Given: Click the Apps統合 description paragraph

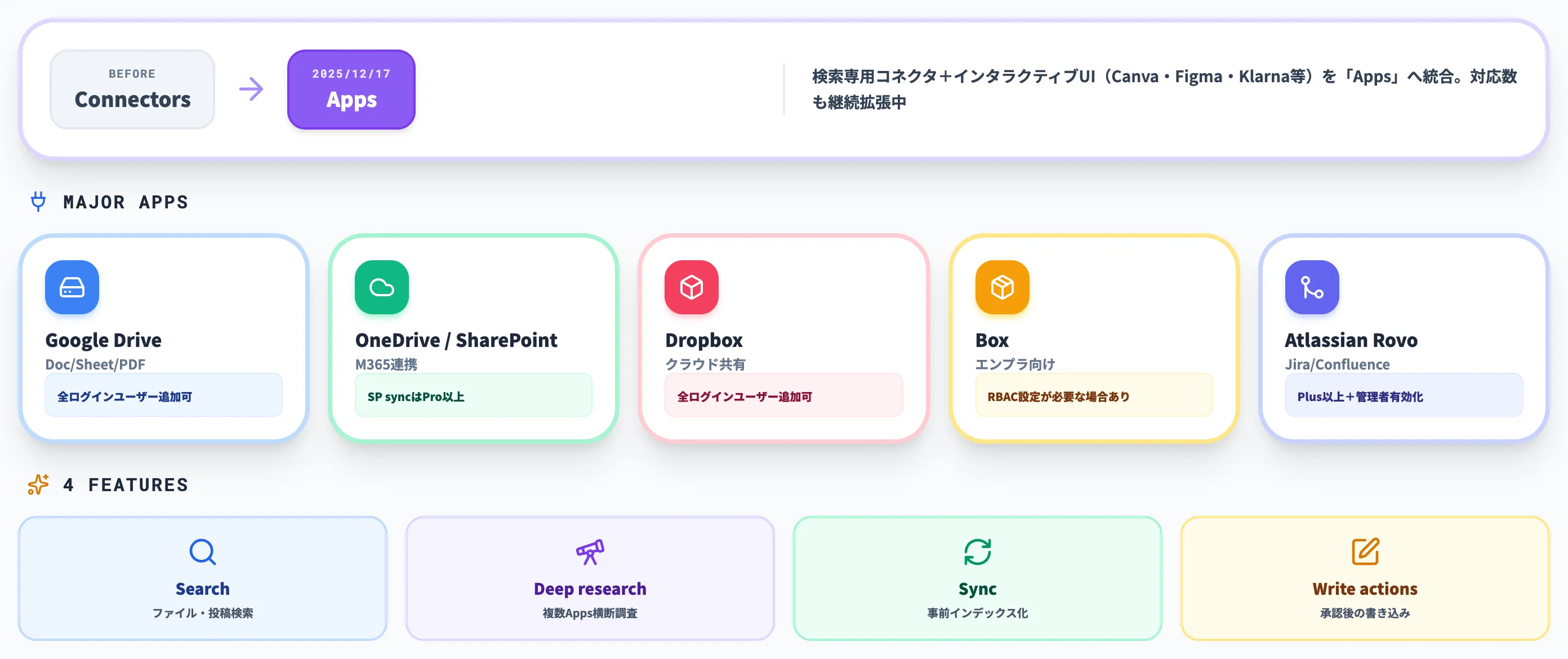Looking at the screenshot, I should point(1164,90).
